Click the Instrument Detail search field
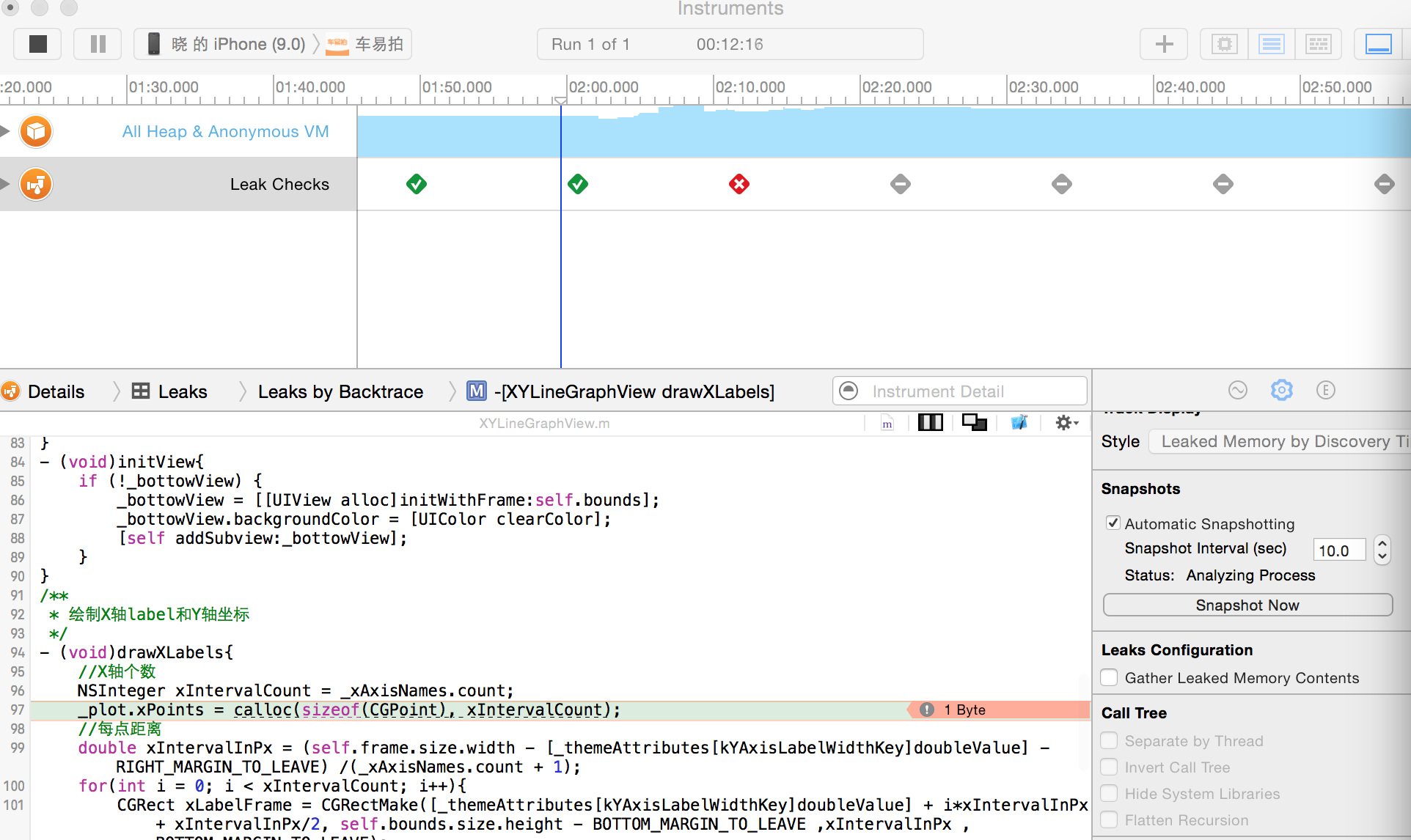The image size is (1411, 840). [x=960, y=391]
